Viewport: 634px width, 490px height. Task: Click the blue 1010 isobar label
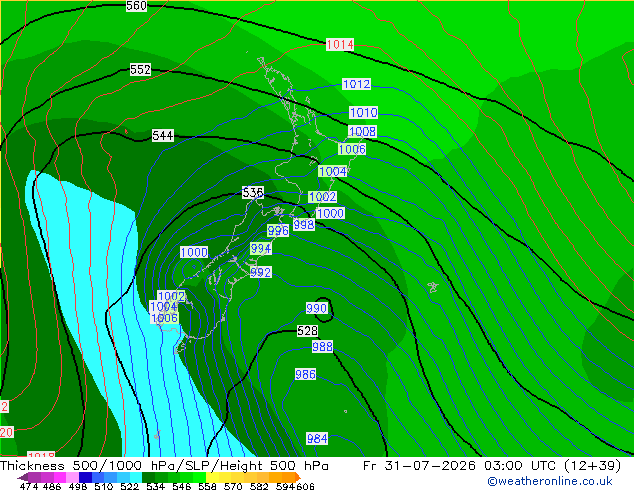point(363,112)
